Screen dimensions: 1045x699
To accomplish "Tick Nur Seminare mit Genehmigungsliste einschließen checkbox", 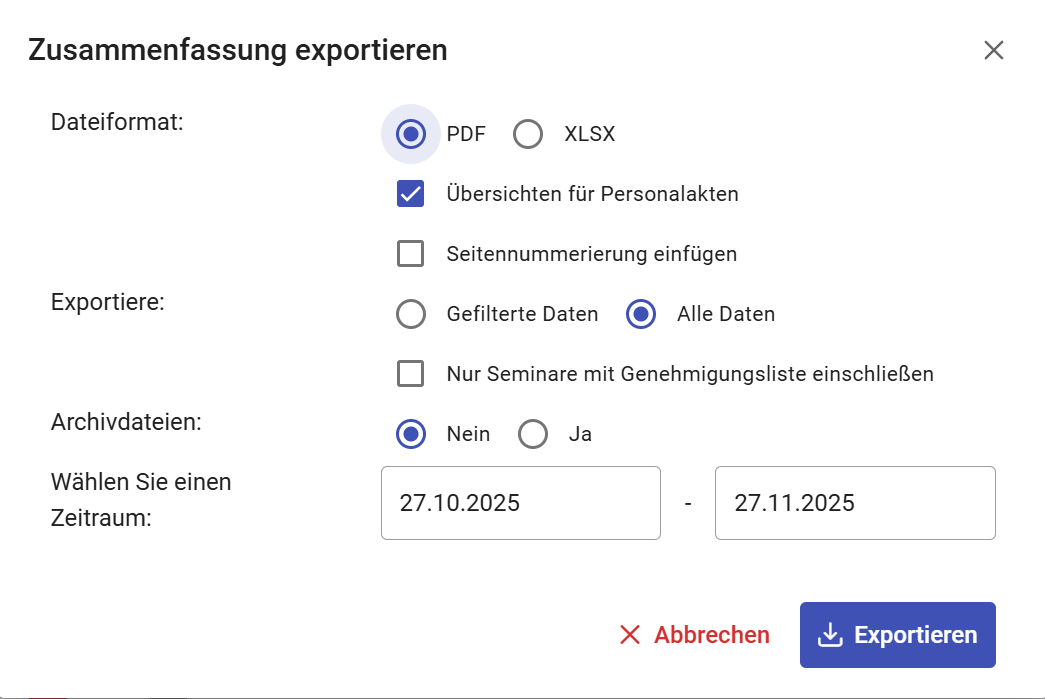I will click(x=411, y=374).
